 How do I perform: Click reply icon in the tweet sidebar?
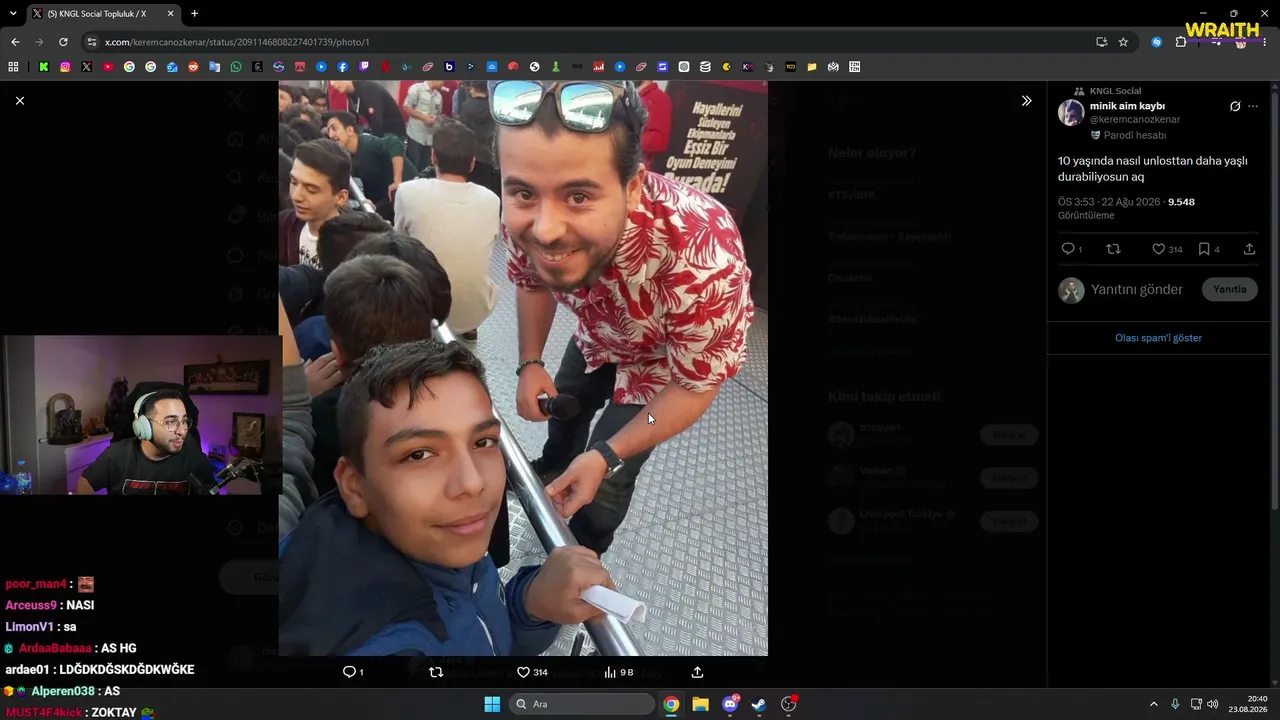[x=1067, y=249]
